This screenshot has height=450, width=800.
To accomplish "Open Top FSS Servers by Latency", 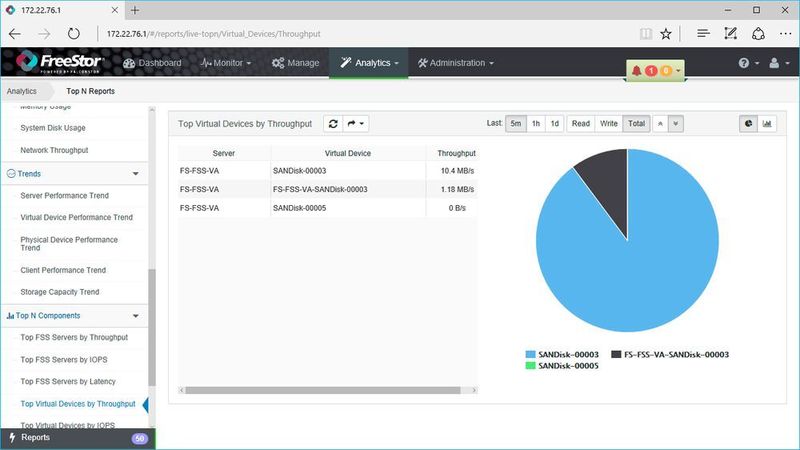I will [68, 381].
